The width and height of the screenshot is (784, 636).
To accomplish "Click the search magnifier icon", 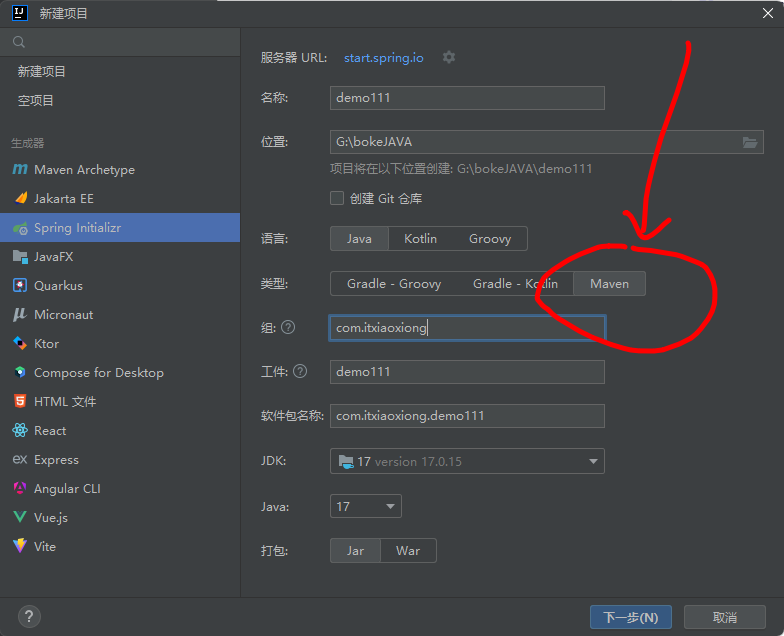I will 19,42.
